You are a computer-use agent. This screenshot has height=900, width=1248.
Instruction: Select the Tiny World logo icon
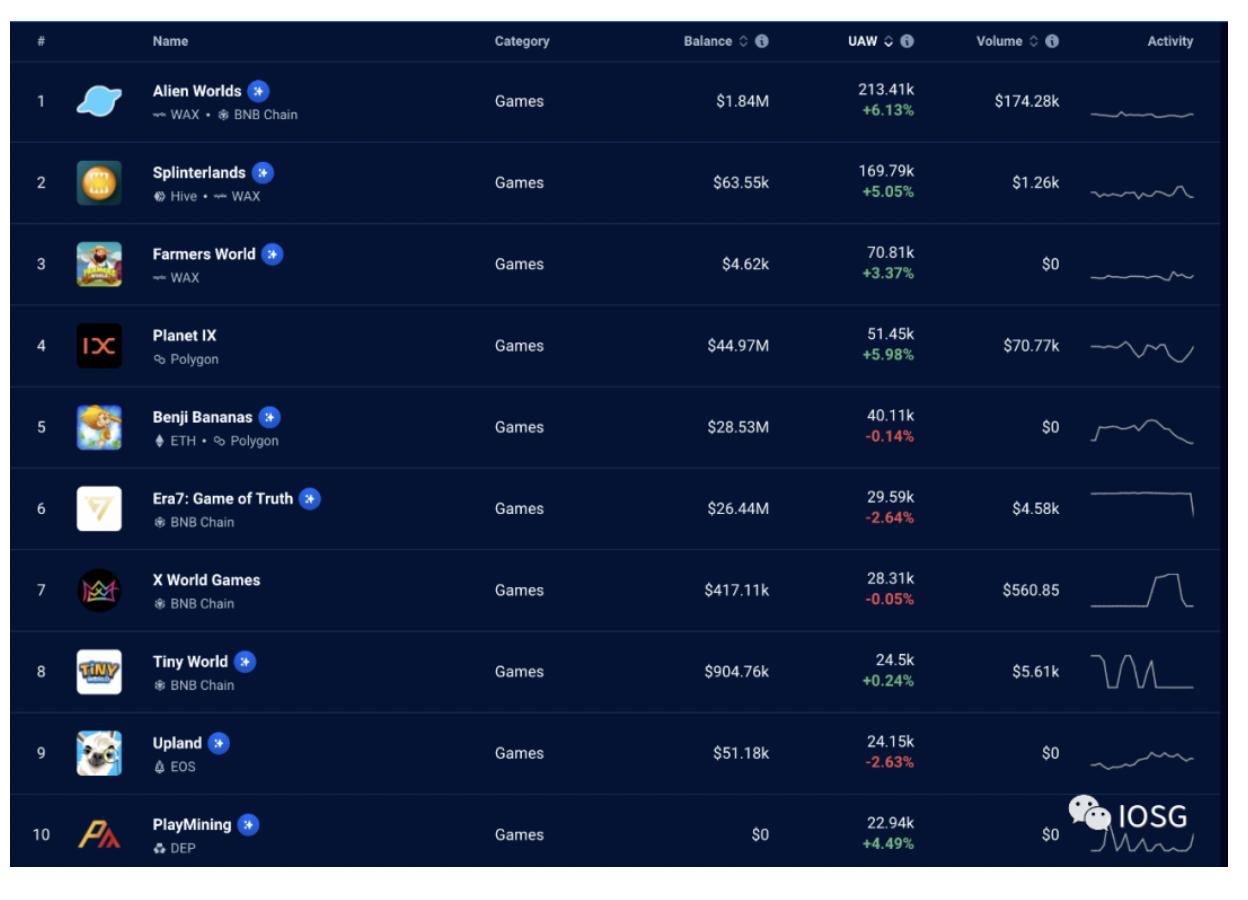(x=99, y=672)
